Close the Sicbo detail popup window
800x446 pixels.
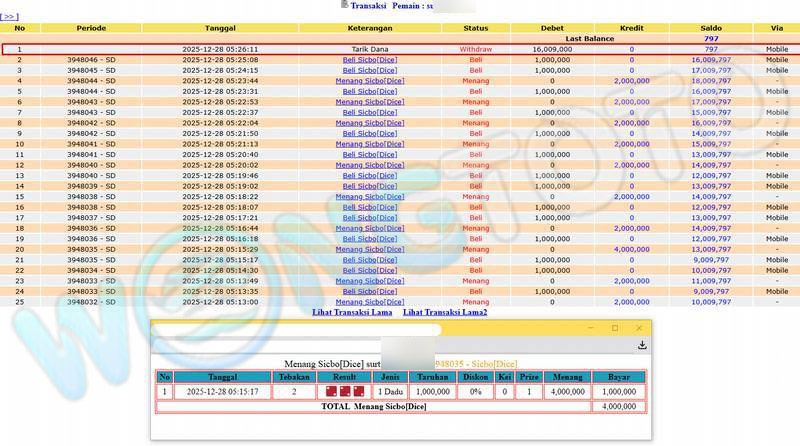639,328
